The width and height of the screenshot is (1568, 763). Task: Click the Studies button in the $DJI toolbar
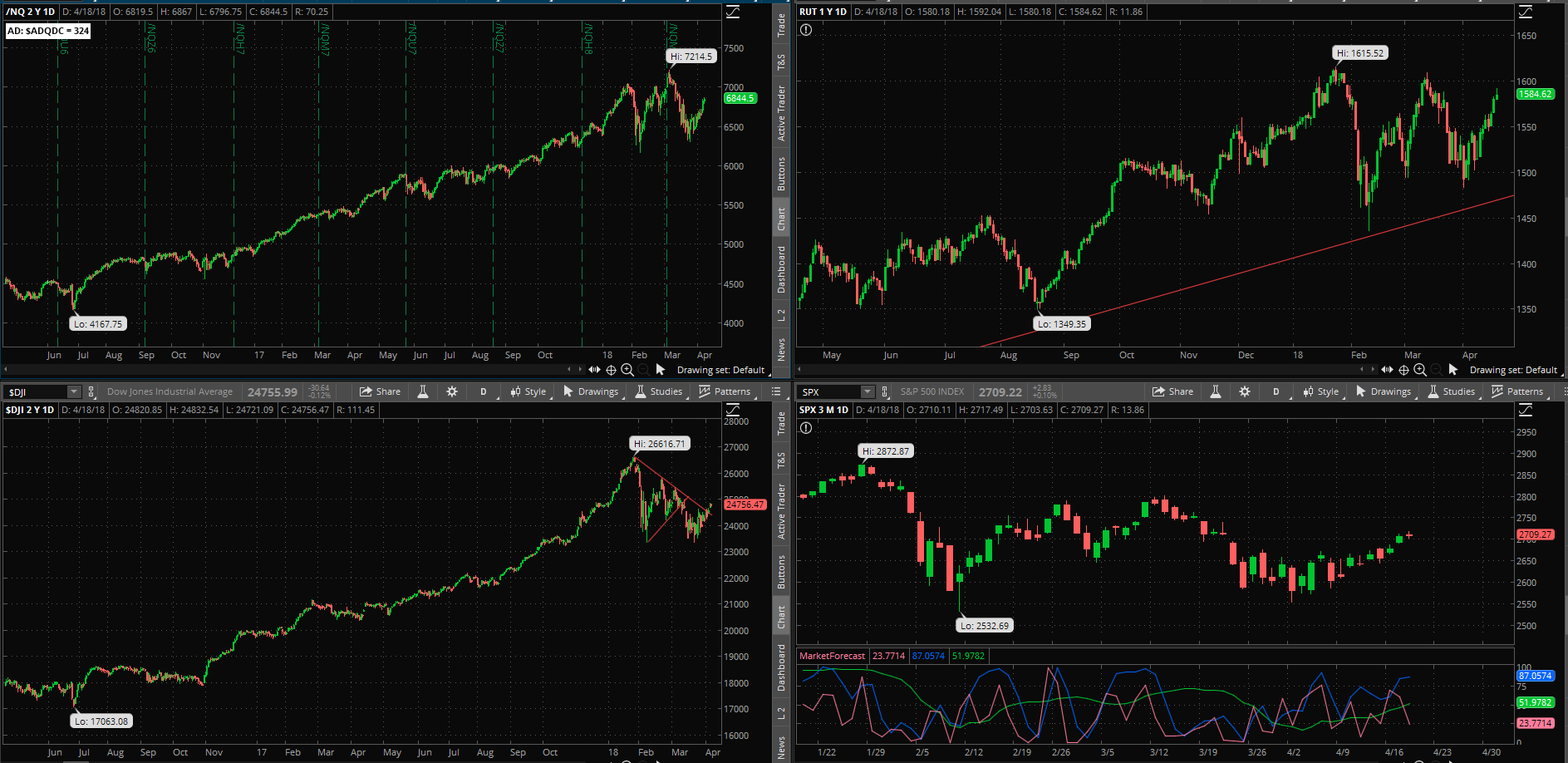[x=659, y=391]
